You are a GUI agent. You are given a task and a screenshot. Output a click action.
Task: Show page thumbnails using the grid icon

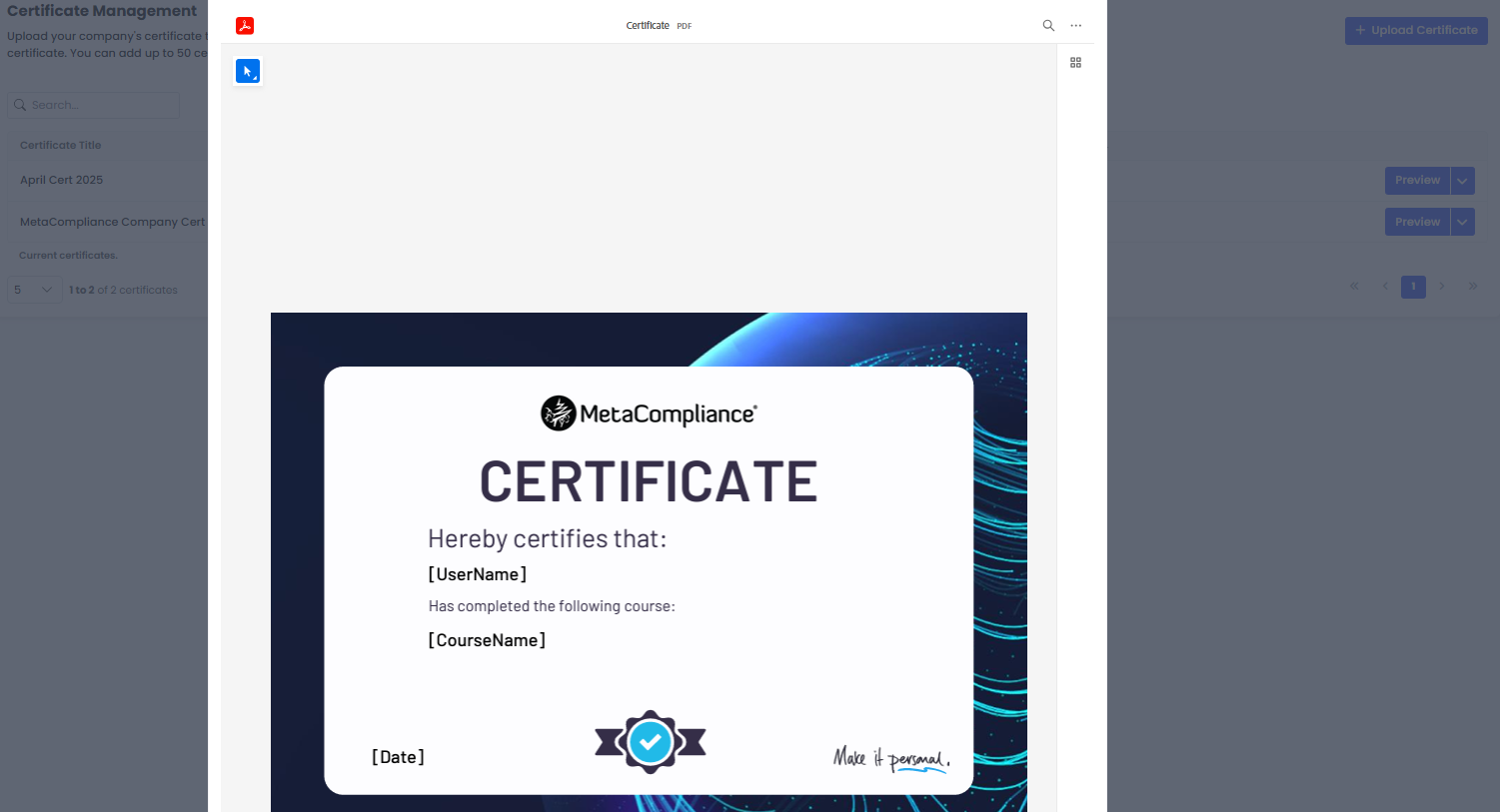click(1076, 63)
